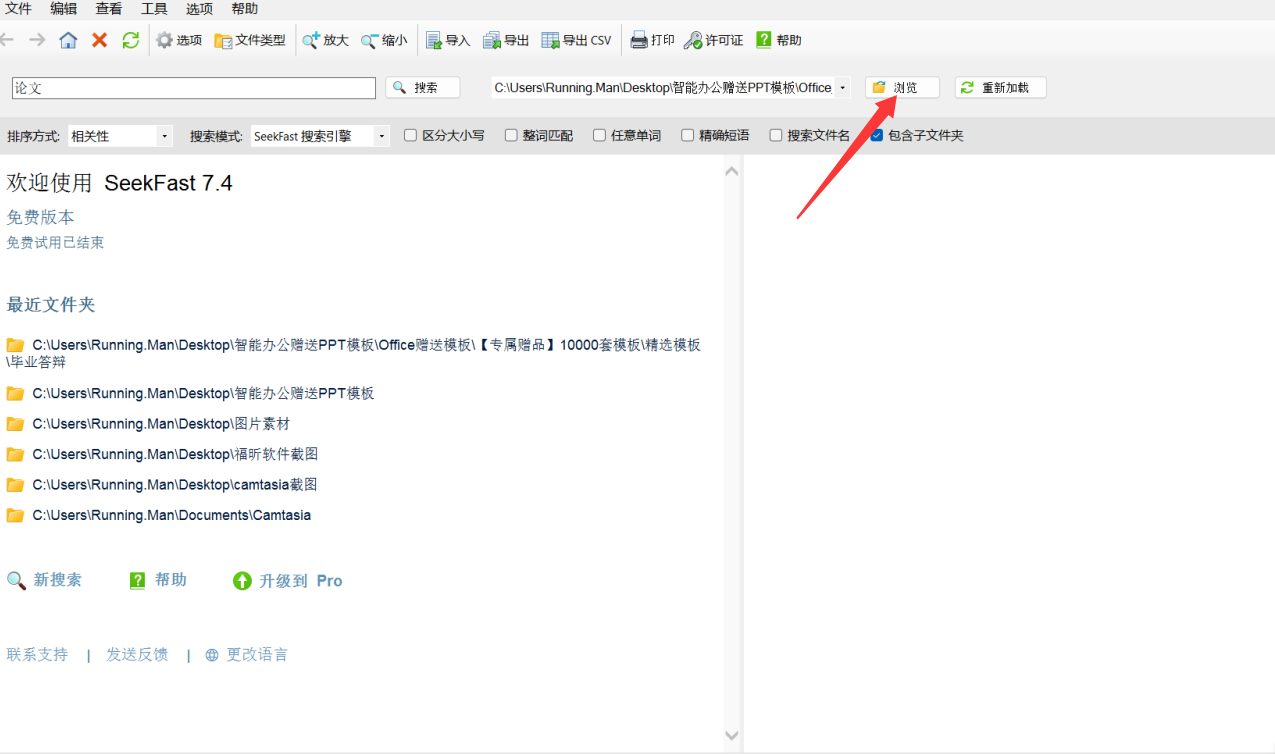This screenshot has width=1275, height=754.
Task: Click the 重新加载 reload button
Action: click(x=1000, y=88)
